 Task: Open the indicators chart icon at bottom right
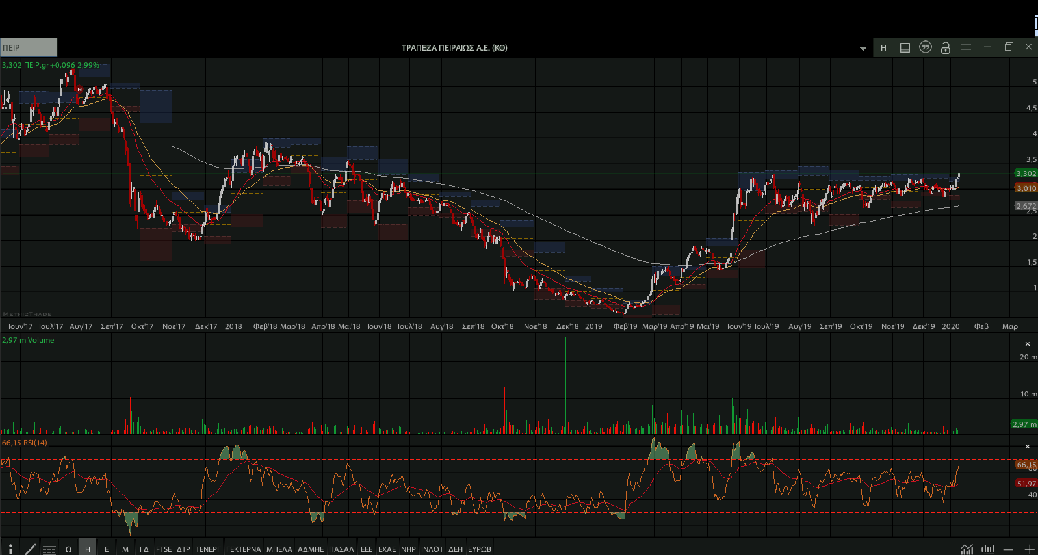[966, 549]
